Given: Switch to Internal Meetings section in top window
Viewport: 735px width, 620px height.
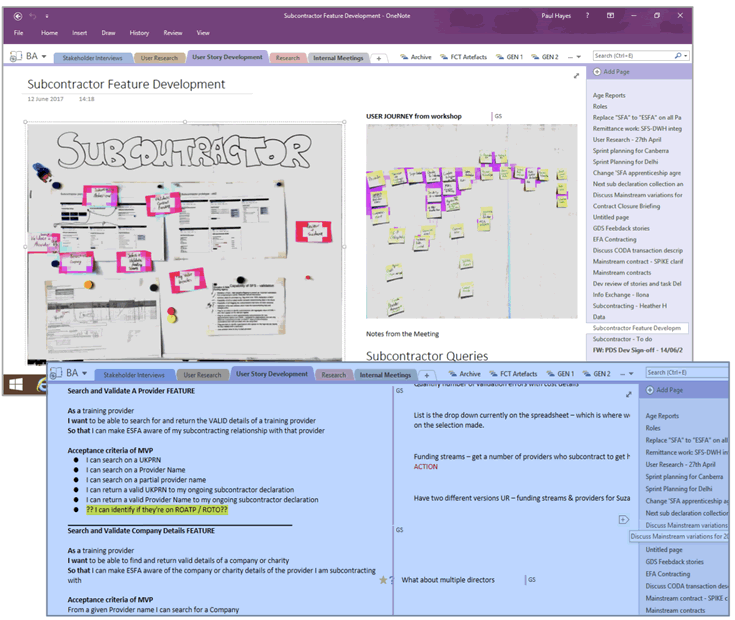Looking at the screenshot, I should pos(337,58).
